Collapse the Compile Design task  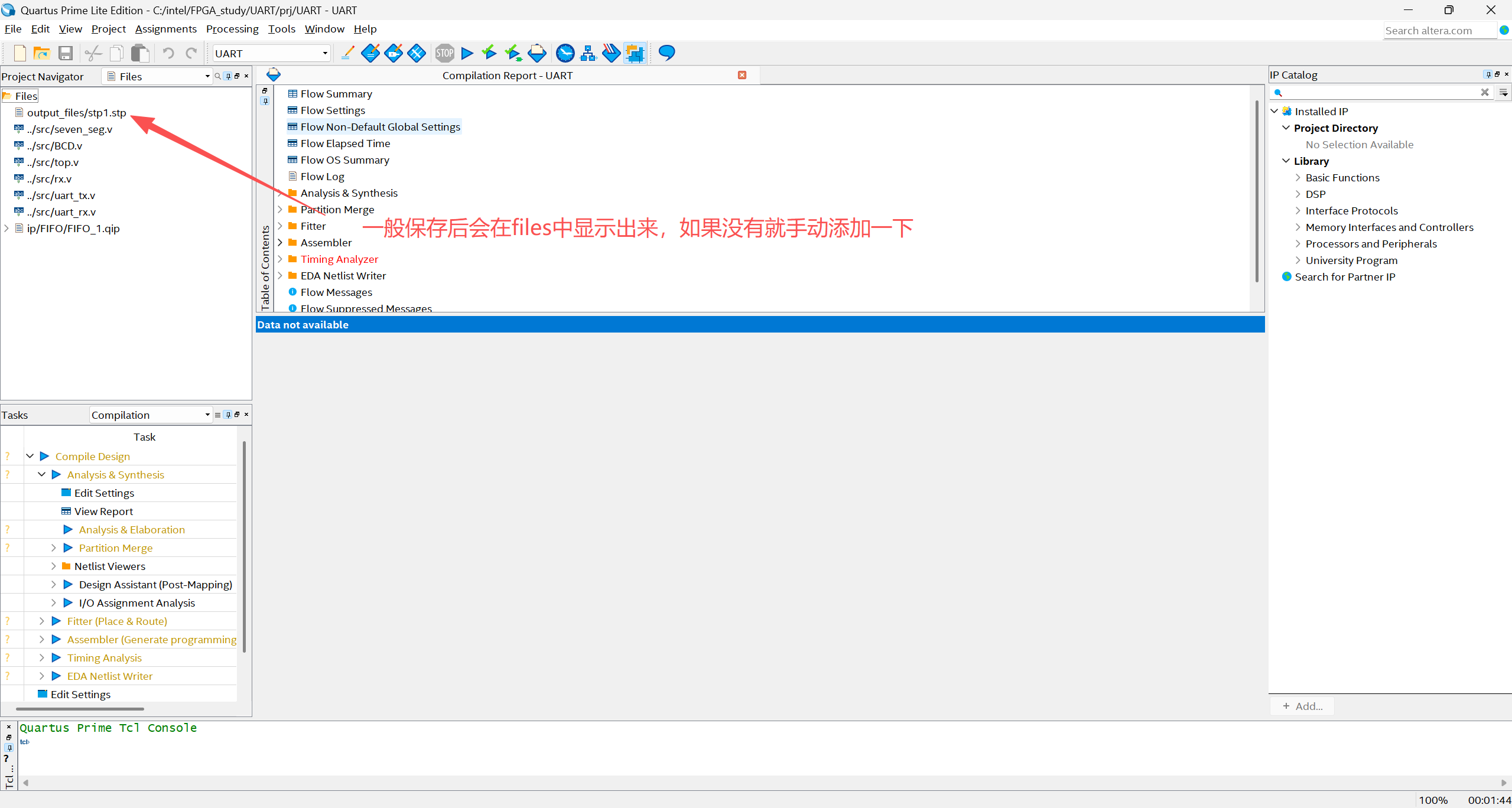pyautogui.click(x=30, y=456)
